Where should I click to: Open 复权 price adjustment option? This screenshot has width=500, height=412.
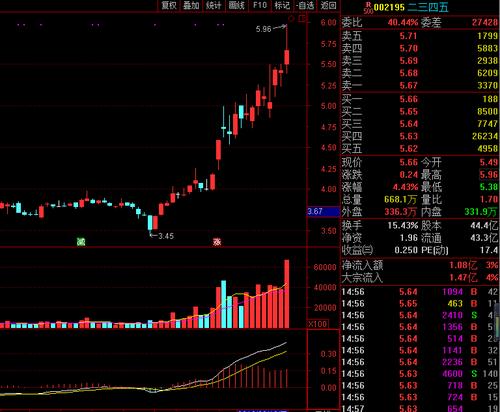tap(169, 5)
